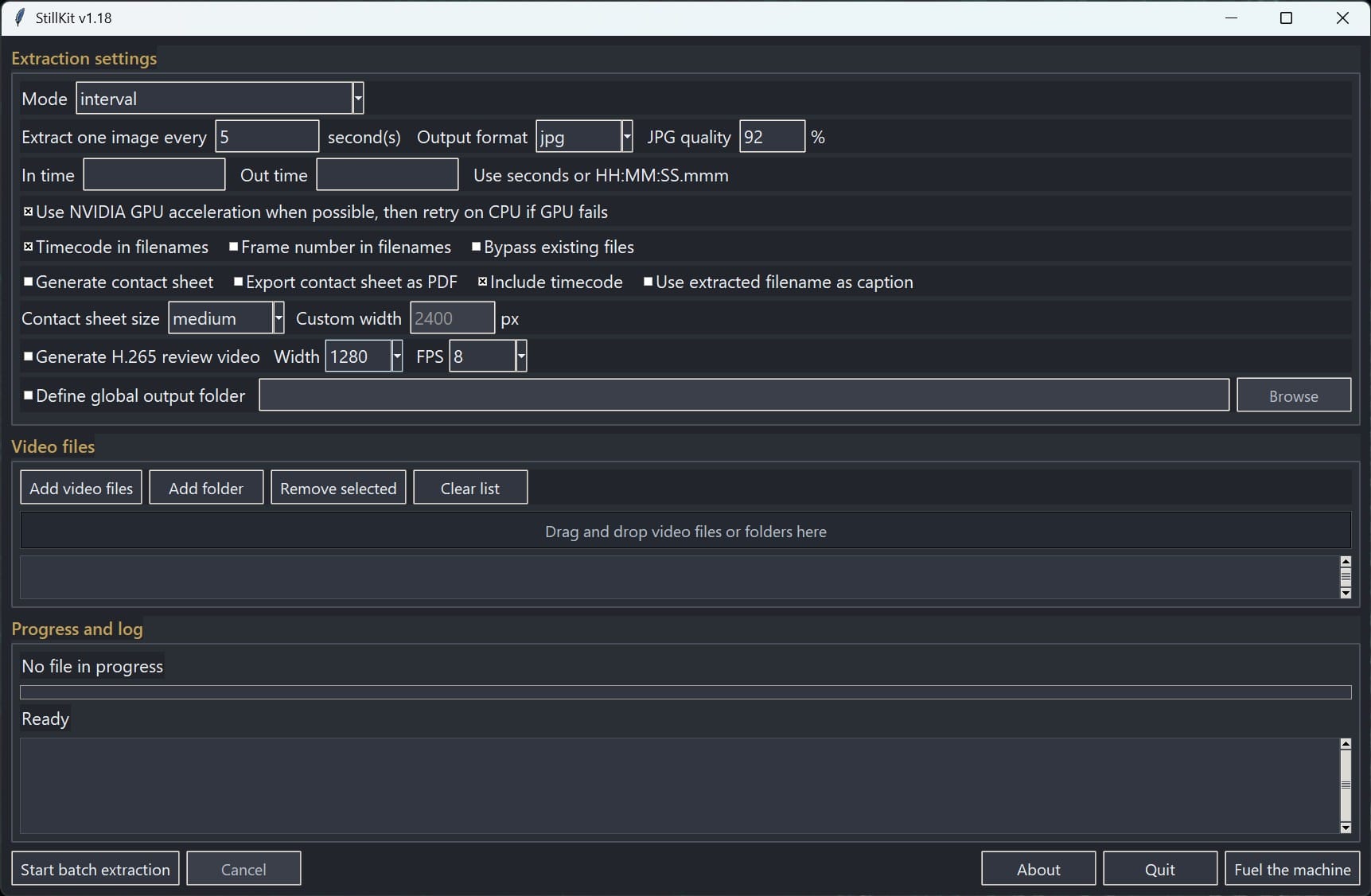Screen dimensions: 1371x896
Task: Click Add video files button
Action: point(81,488)
